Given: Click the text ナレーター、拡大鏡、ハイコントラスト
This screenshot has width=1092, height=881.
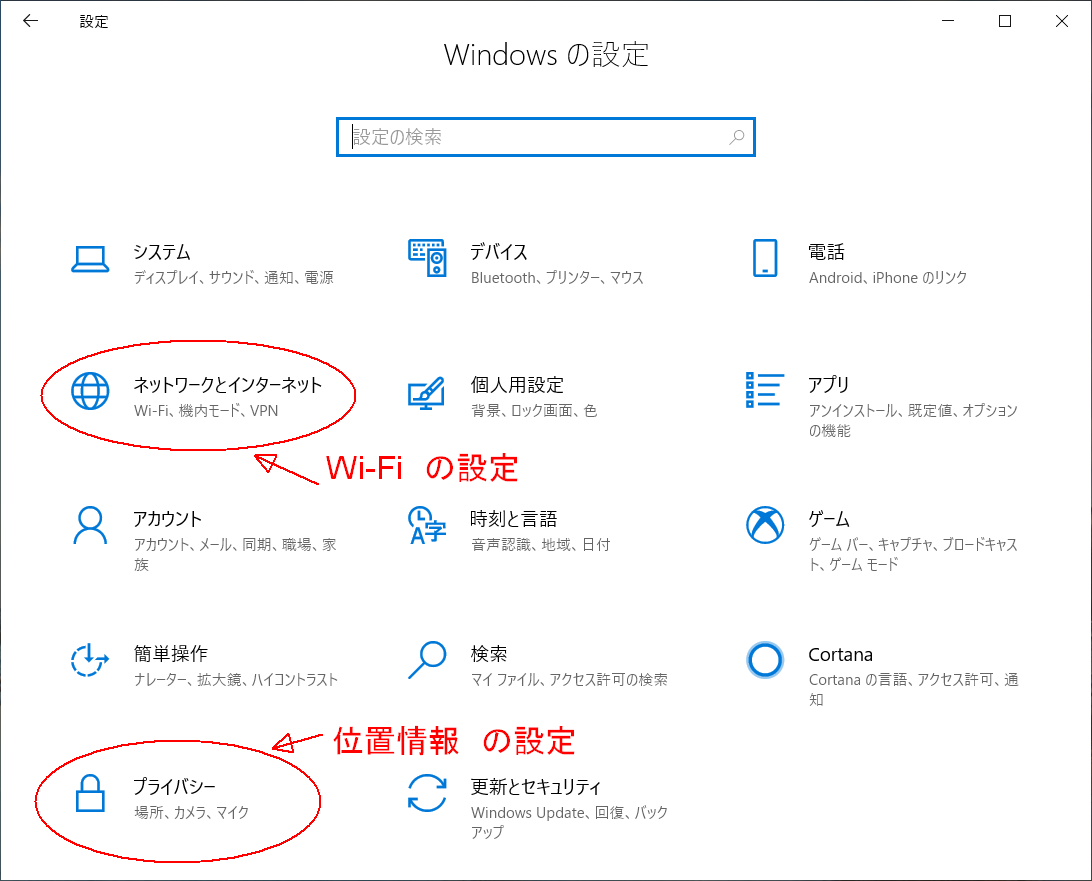Looking at the screenshot, I should click(235, 680).
